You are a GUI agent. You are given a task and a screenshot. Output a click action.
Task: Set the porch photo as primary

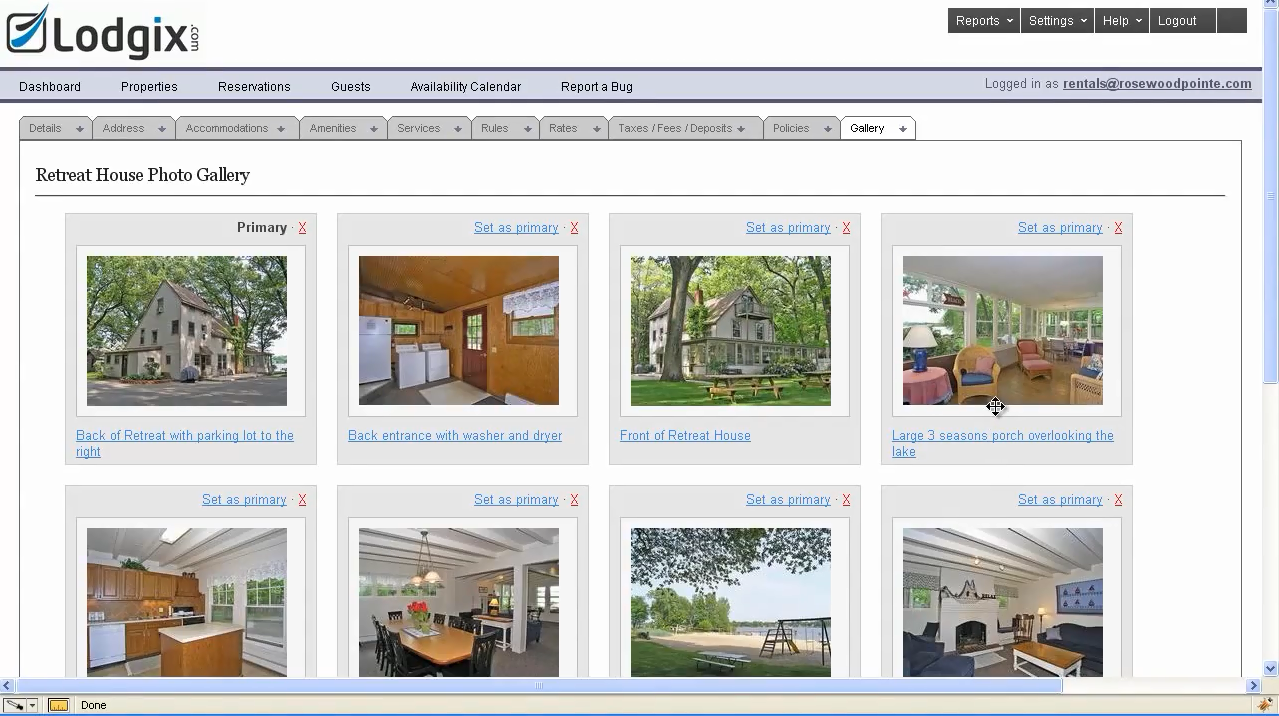[x=1059, y=228]
